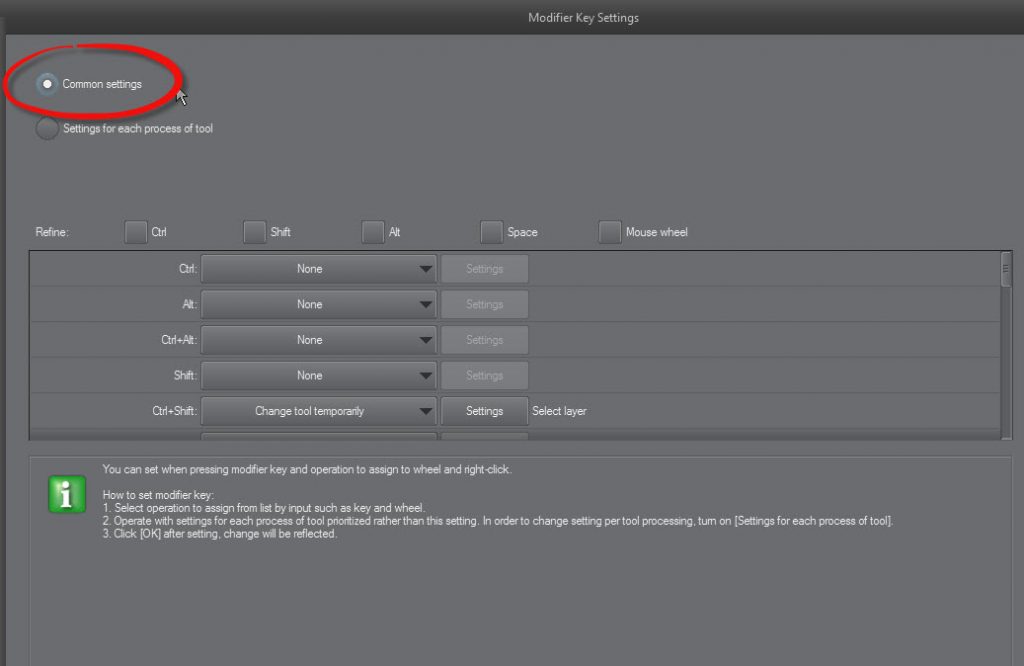Click the Settings button in Ctrl+Alt row

(484, 340)
